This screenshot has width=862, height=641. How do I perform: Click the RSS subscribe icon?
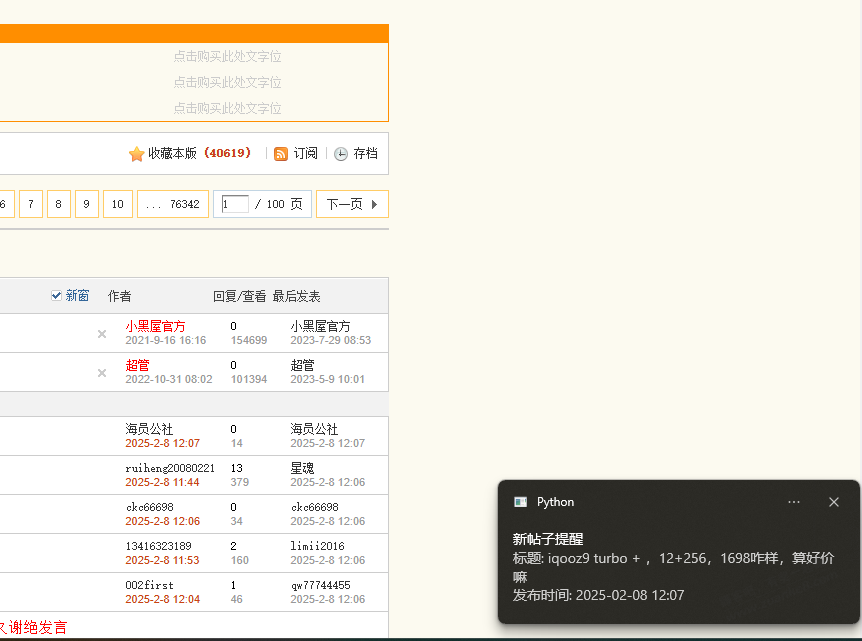click(x=281, y=154)
